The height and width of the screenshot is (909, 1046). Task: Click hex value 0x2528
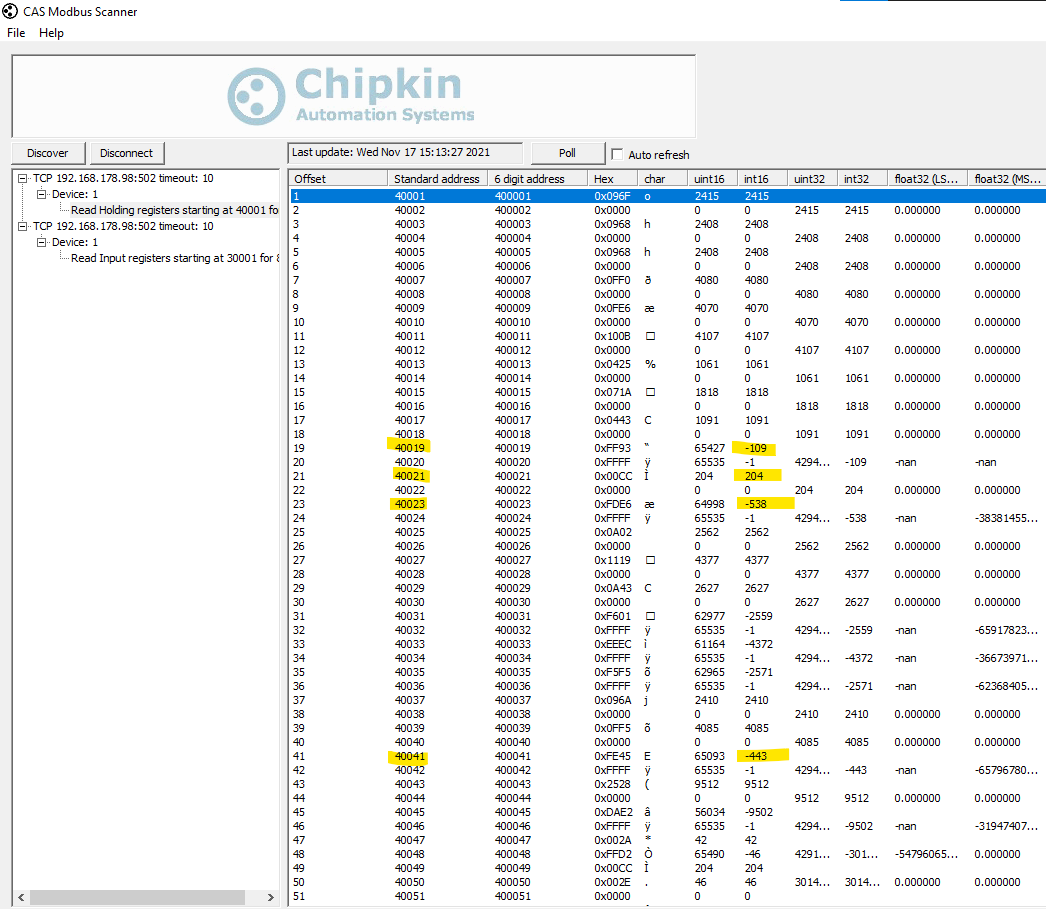coord(612,784)
